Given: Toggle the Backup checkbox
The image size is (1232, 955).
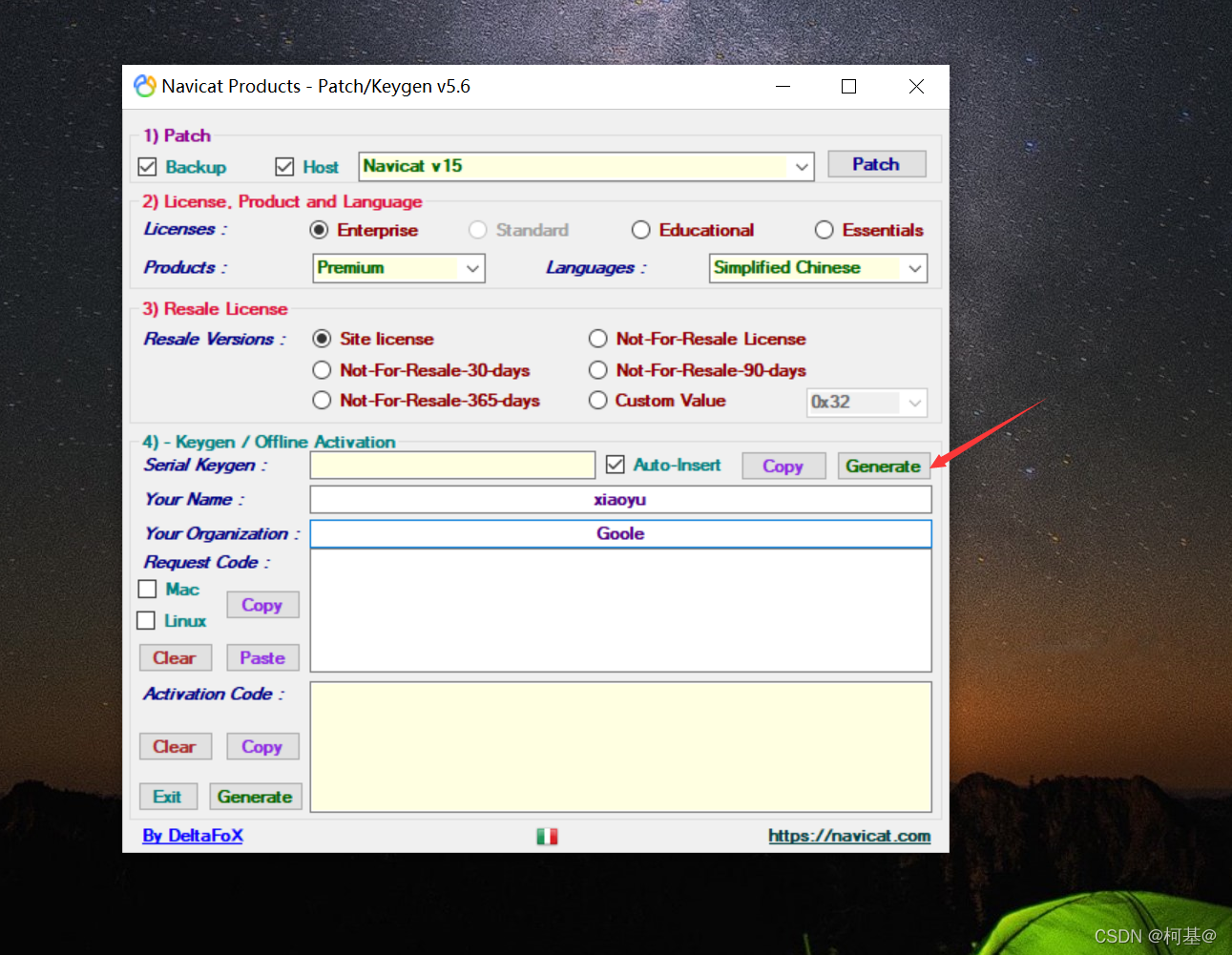Looking at the screenshot, I should tap(147, 167).
